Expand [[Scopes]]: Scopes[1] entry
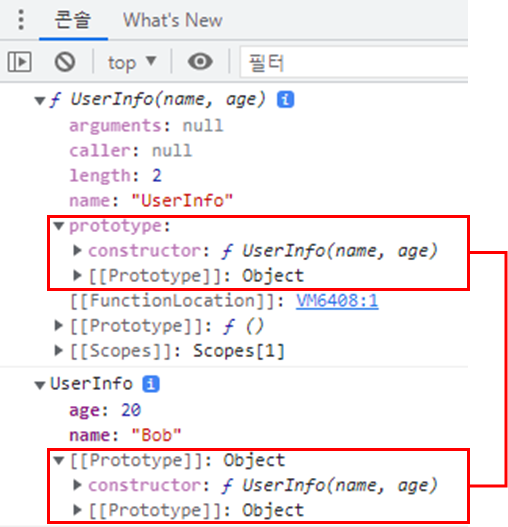This screenshot has width=508, height=527. (x=58, y=351)
